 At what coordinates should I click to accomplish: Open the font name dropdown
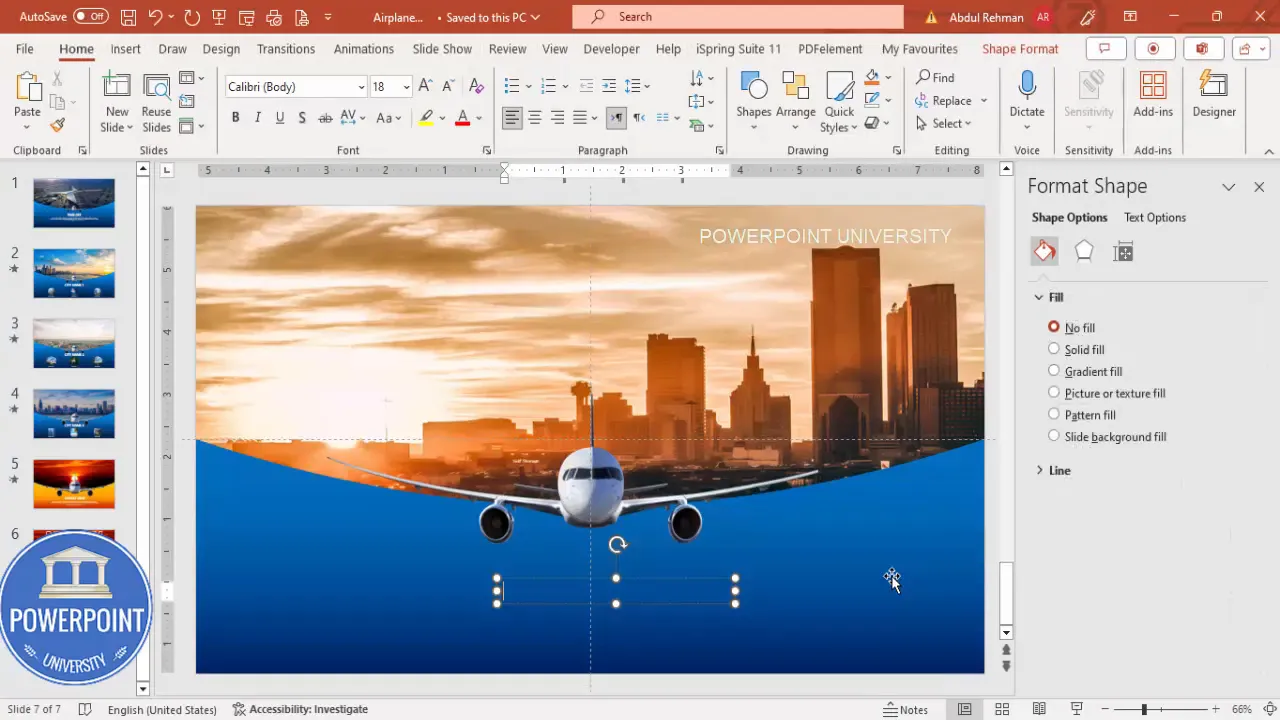point(361,87)
